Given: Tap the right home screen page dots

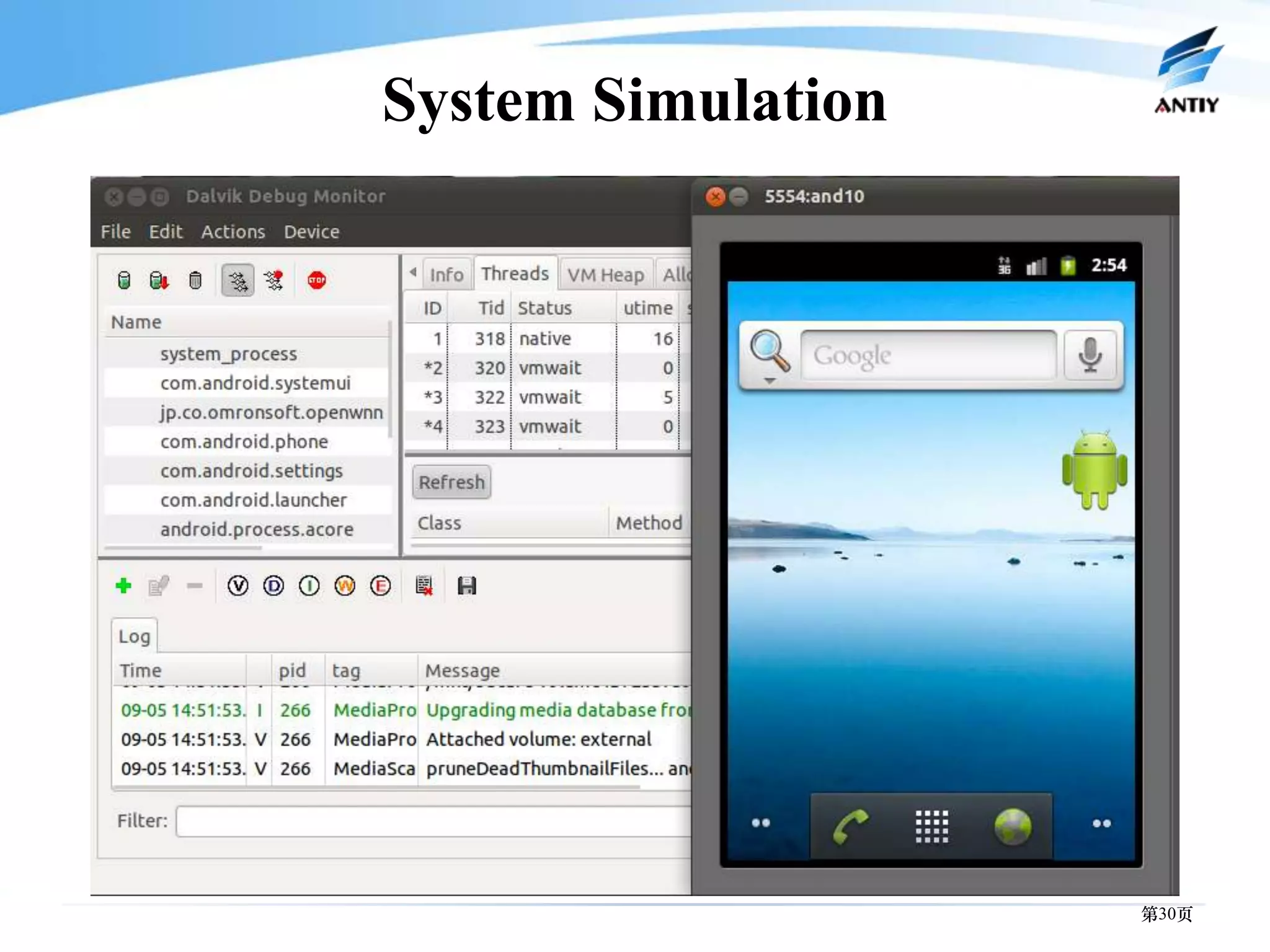Looking at the screenshot, I should point(1102,823).
